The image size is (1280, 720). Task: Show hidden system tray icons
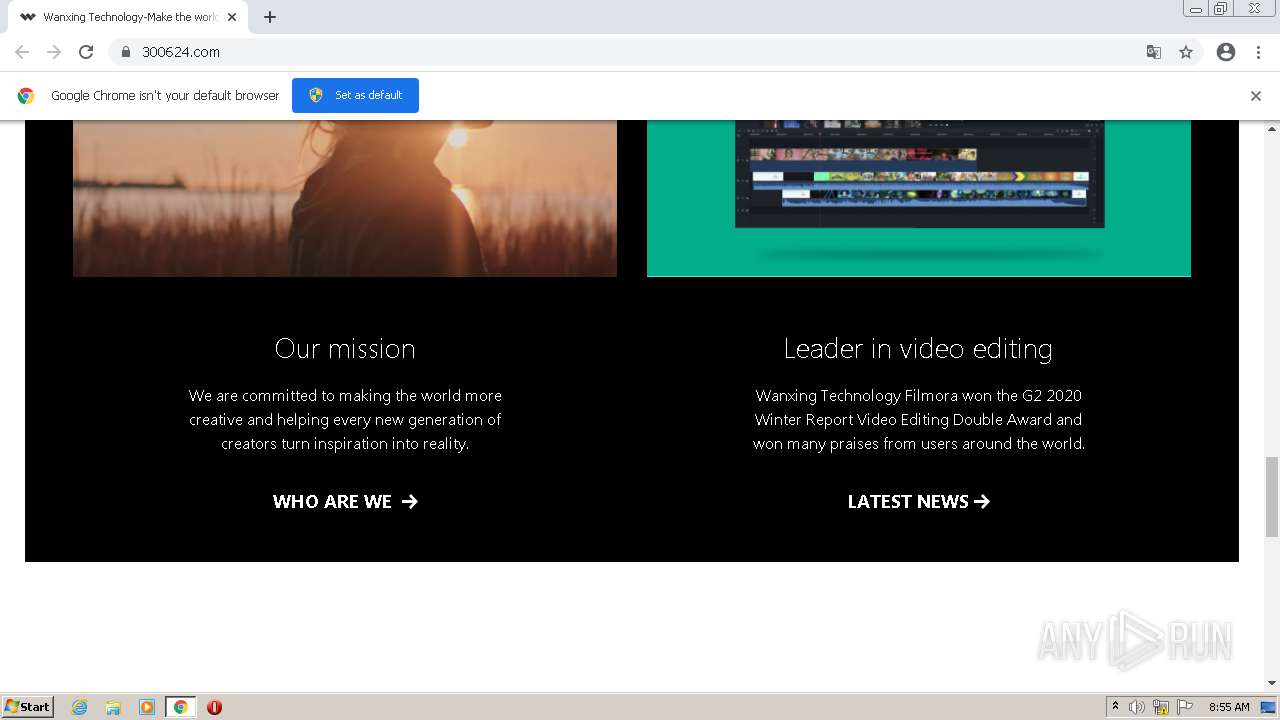tap(1115, 706)
